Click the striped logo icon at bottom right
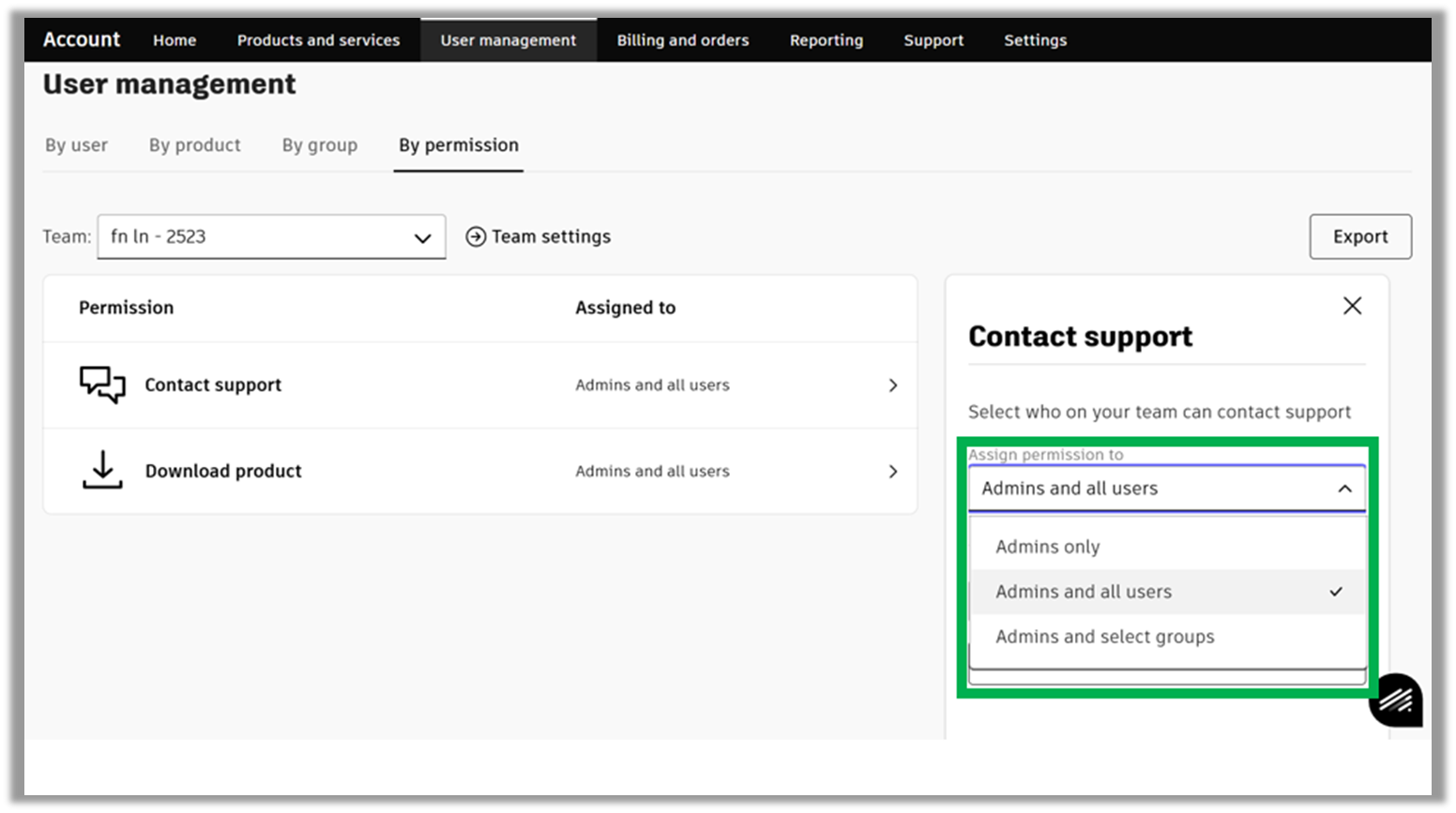The height and width of the screenshot is (813, 1456). [1396, 700]
